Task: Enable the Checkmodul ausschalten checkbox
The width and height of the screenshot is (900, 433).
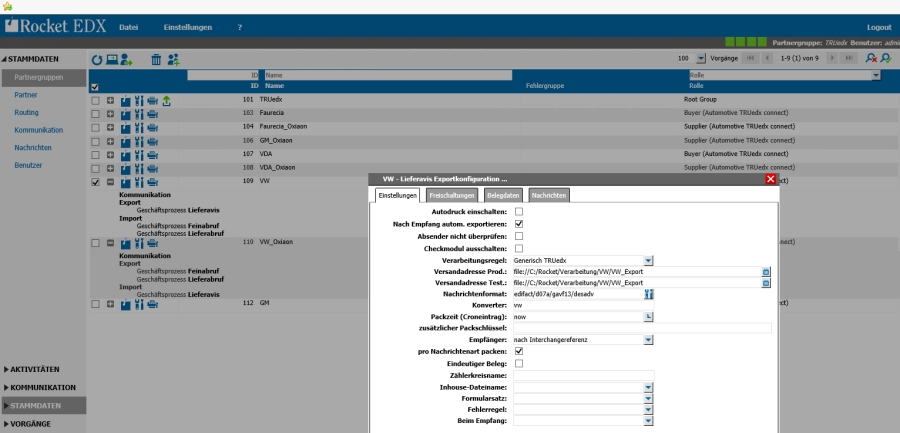Action: pos(519,249)
